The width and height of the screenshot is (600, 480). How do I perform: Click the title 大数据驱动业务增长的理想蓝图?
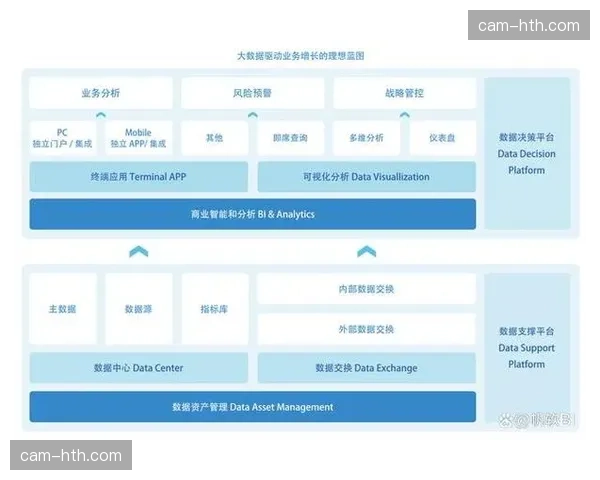click(300, 56)
